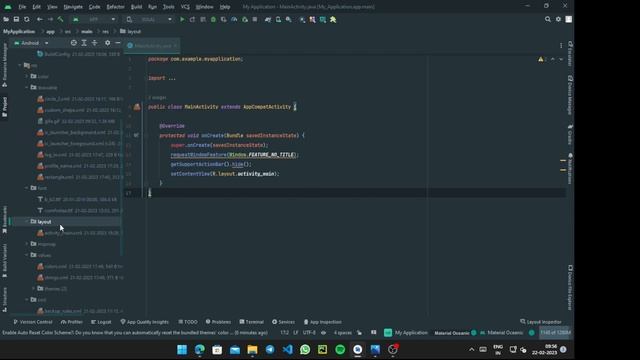Click the Make Project hammer icon
640x360 pixels.
60,19
